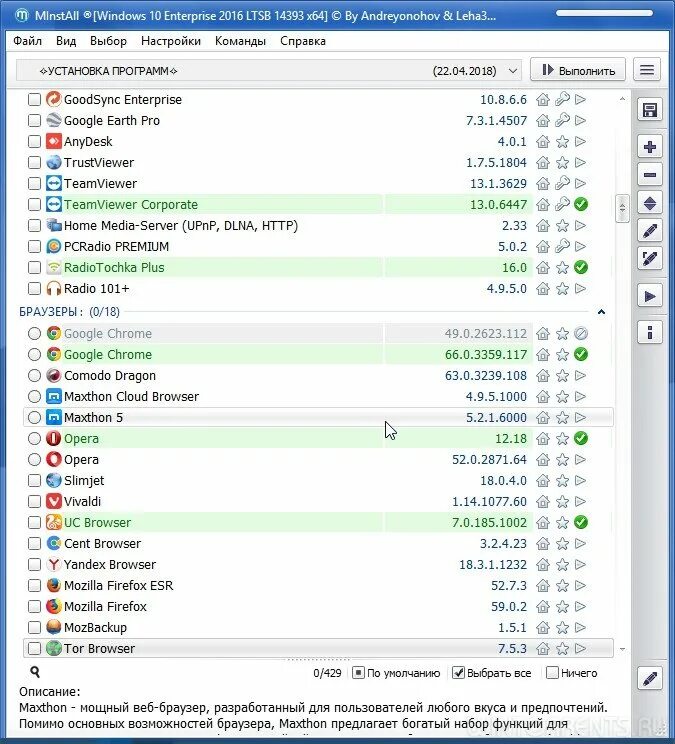Click the key icon for Google Earth Pro

562,121
